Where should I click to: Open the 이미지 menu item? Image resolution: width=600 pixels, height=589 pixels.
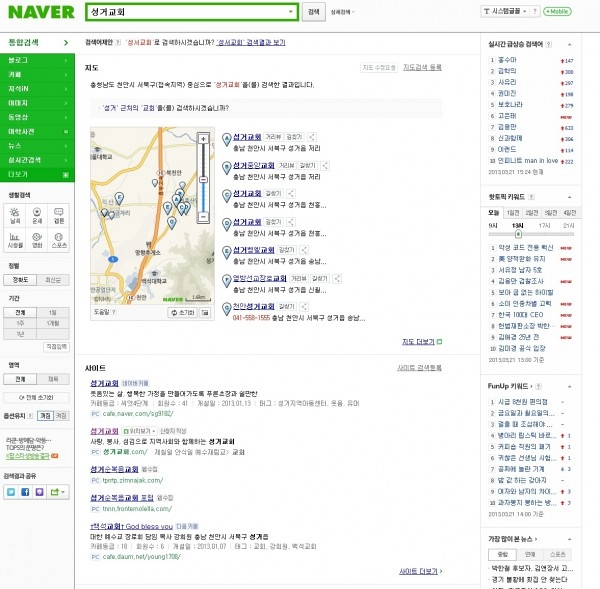coord(38,103)
